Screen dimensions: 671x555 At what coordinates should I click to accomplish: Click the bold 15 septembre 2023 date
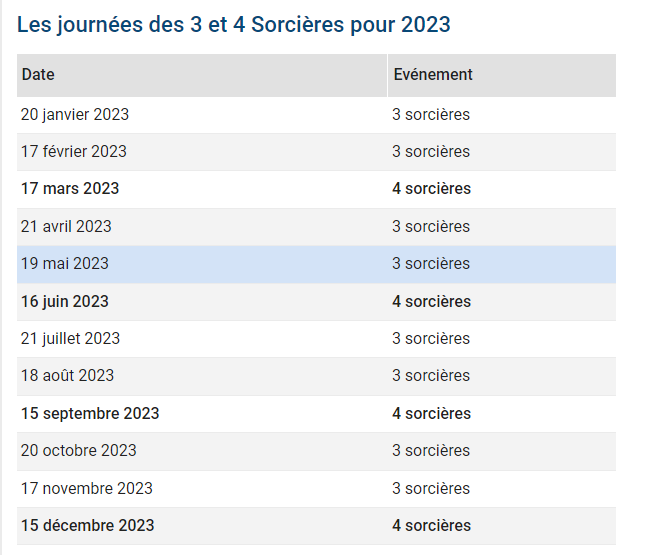(90, 413)
